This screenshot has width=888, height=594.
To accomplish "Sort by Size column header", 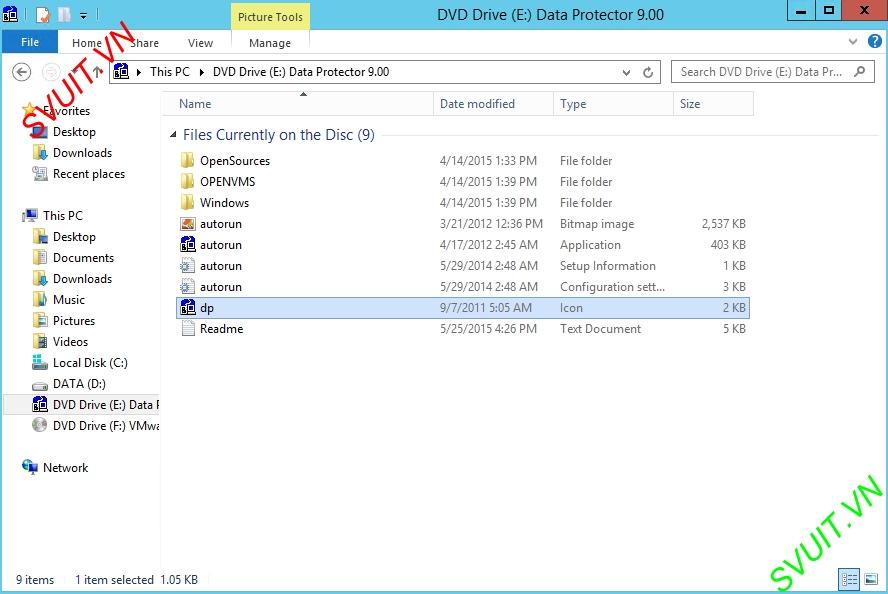I will [x=713, y=104].
